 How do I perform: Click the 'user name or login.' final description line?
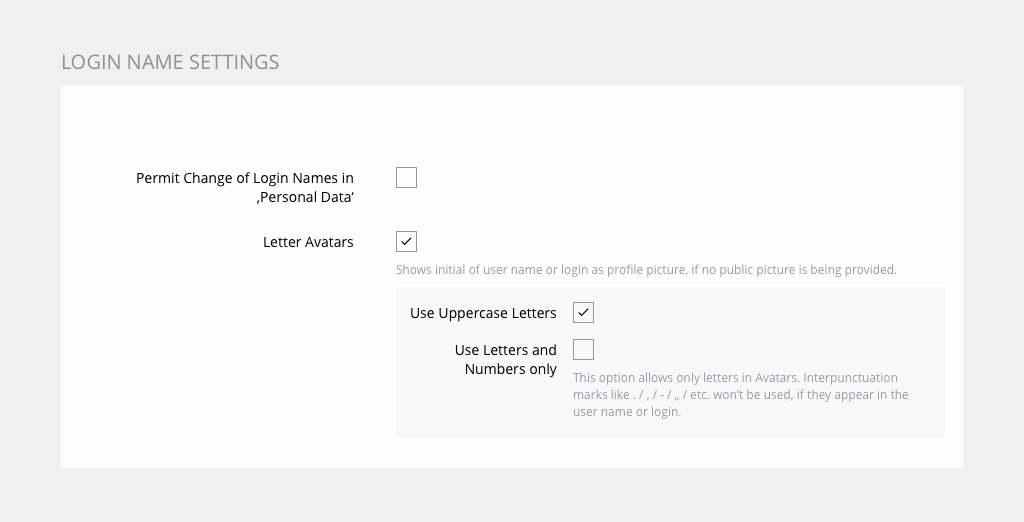[626, 412]
